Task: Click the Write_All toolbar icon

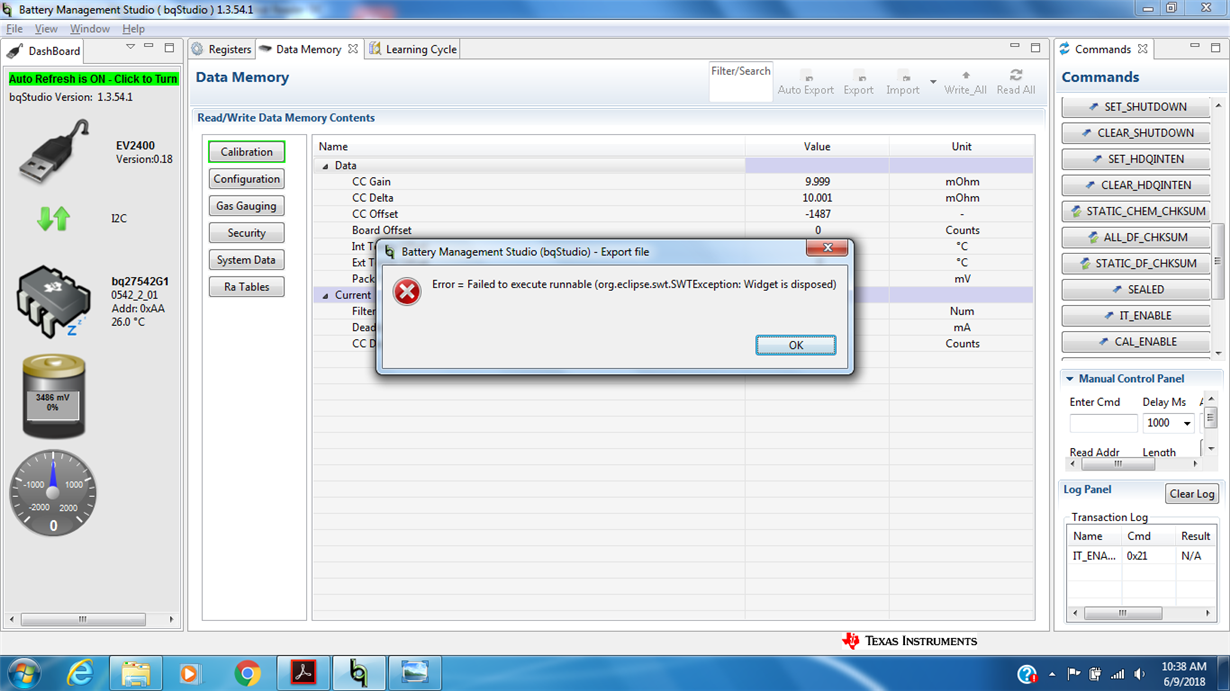Action: [965, 82]
